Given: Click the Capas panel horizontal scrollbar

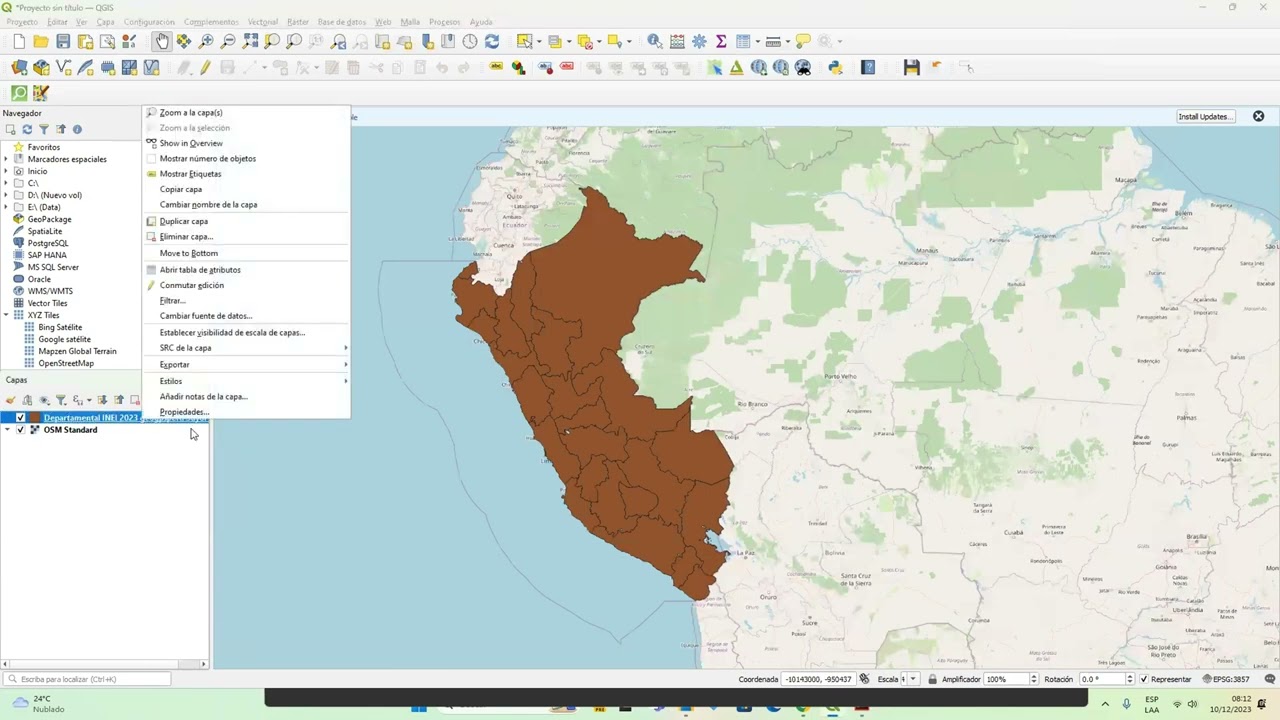Looking at the screenshot, I should coord(104,664).
